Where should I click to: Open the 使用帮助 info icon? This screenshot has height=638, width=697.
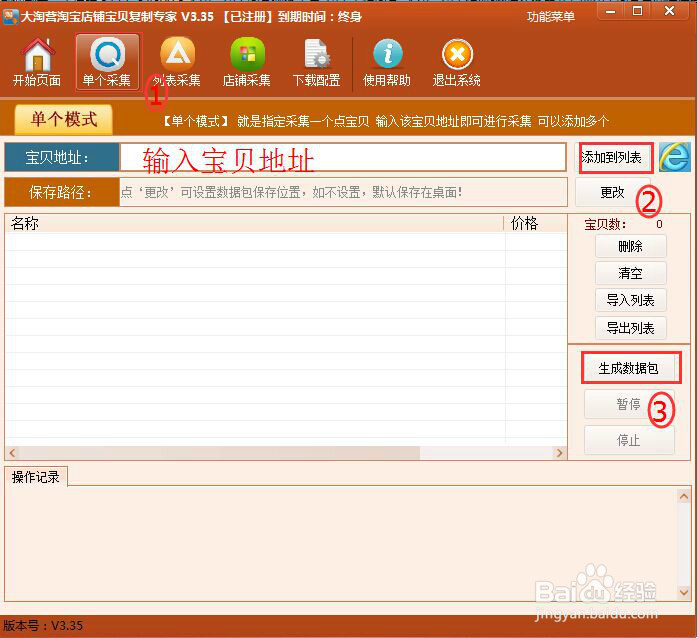[387, 62]
